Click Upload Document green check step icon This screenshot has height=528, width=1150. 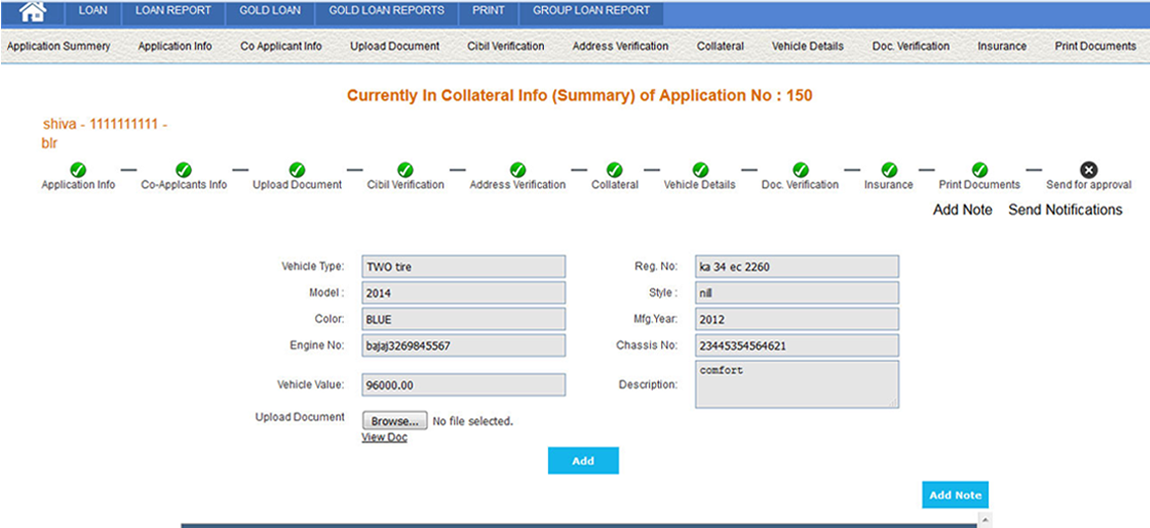click(297, 170)
